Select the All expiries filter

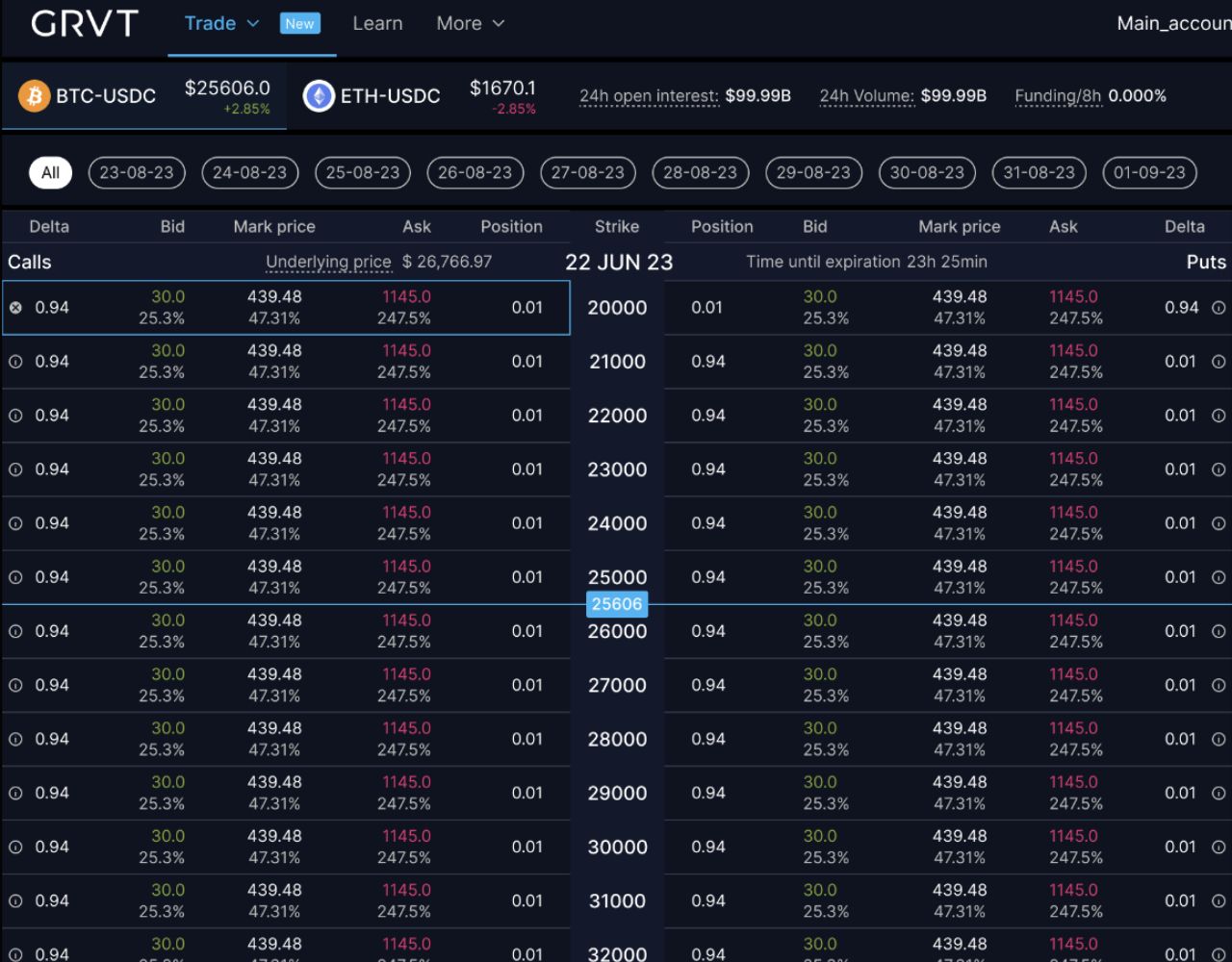click(50, 173)
